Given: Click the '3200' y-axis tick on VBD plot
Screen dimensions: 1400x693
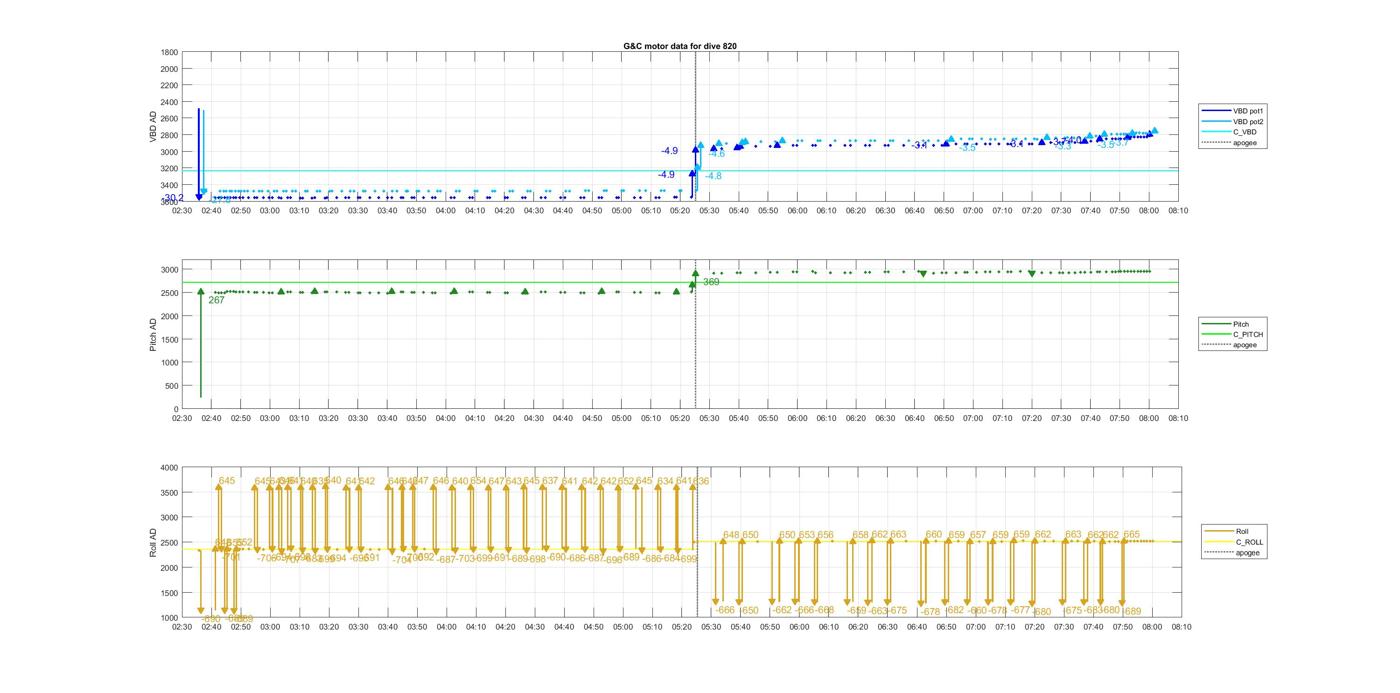Looking at the screenshot, I should tap(169, 168).
